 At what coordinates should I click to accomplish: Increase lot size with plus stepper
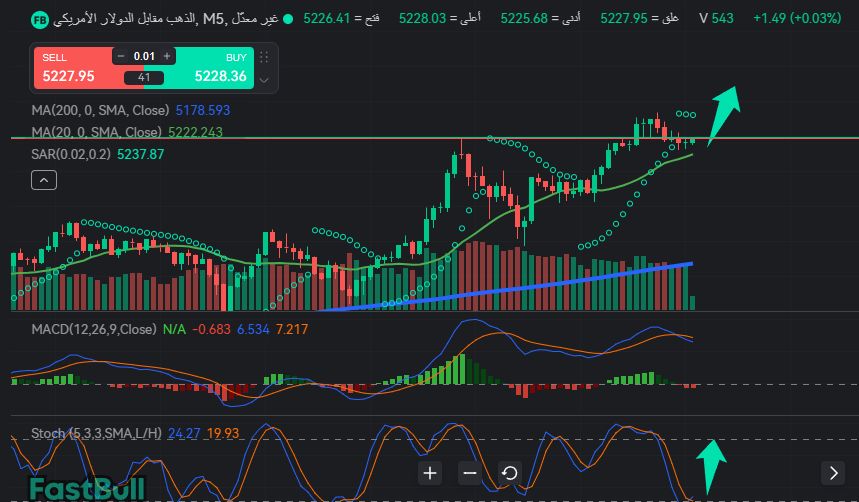[x=166, y=56]
